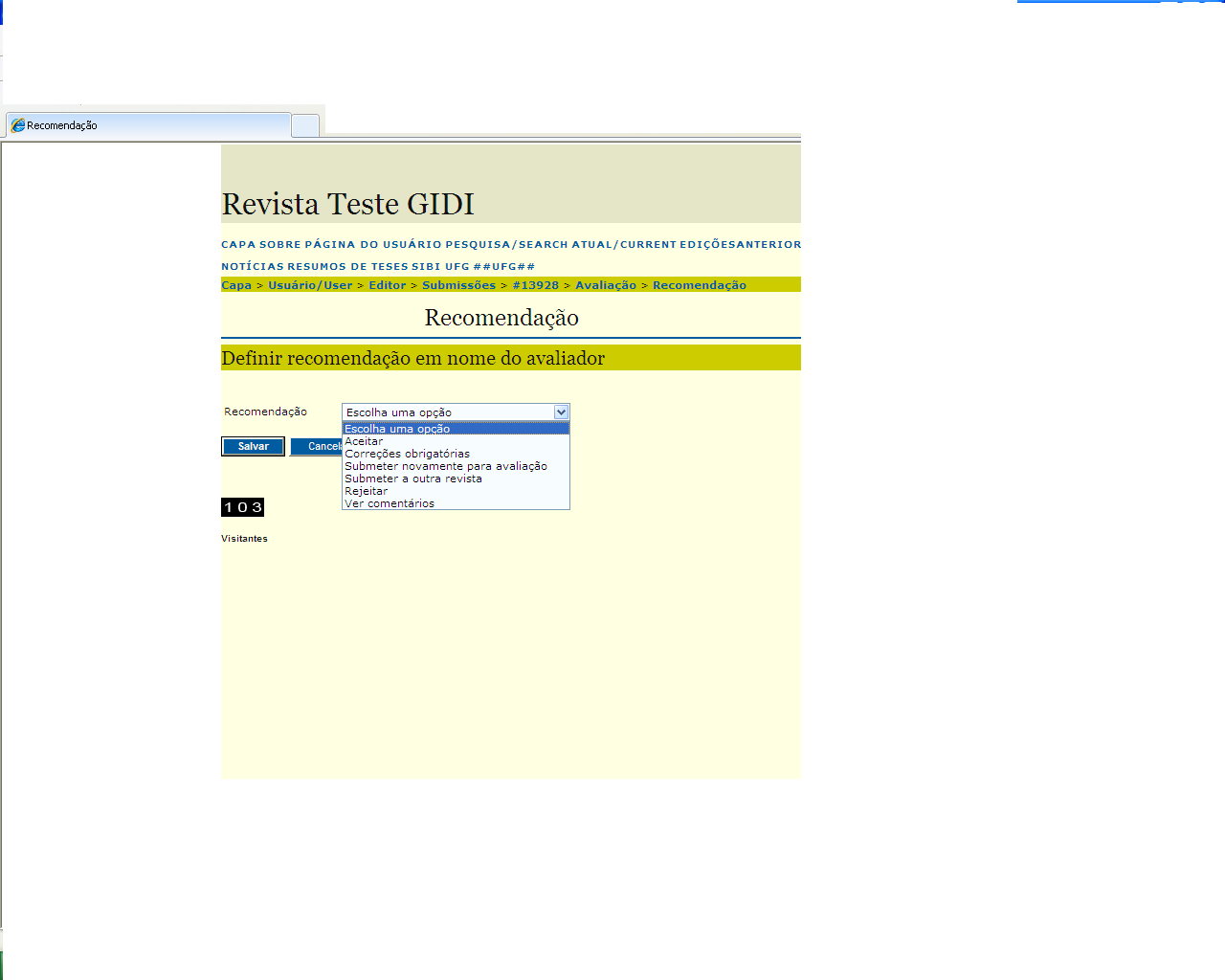1225x980 pixels.
Task: Select the Recomendação browser tab
Action: [x=148, y=125]
